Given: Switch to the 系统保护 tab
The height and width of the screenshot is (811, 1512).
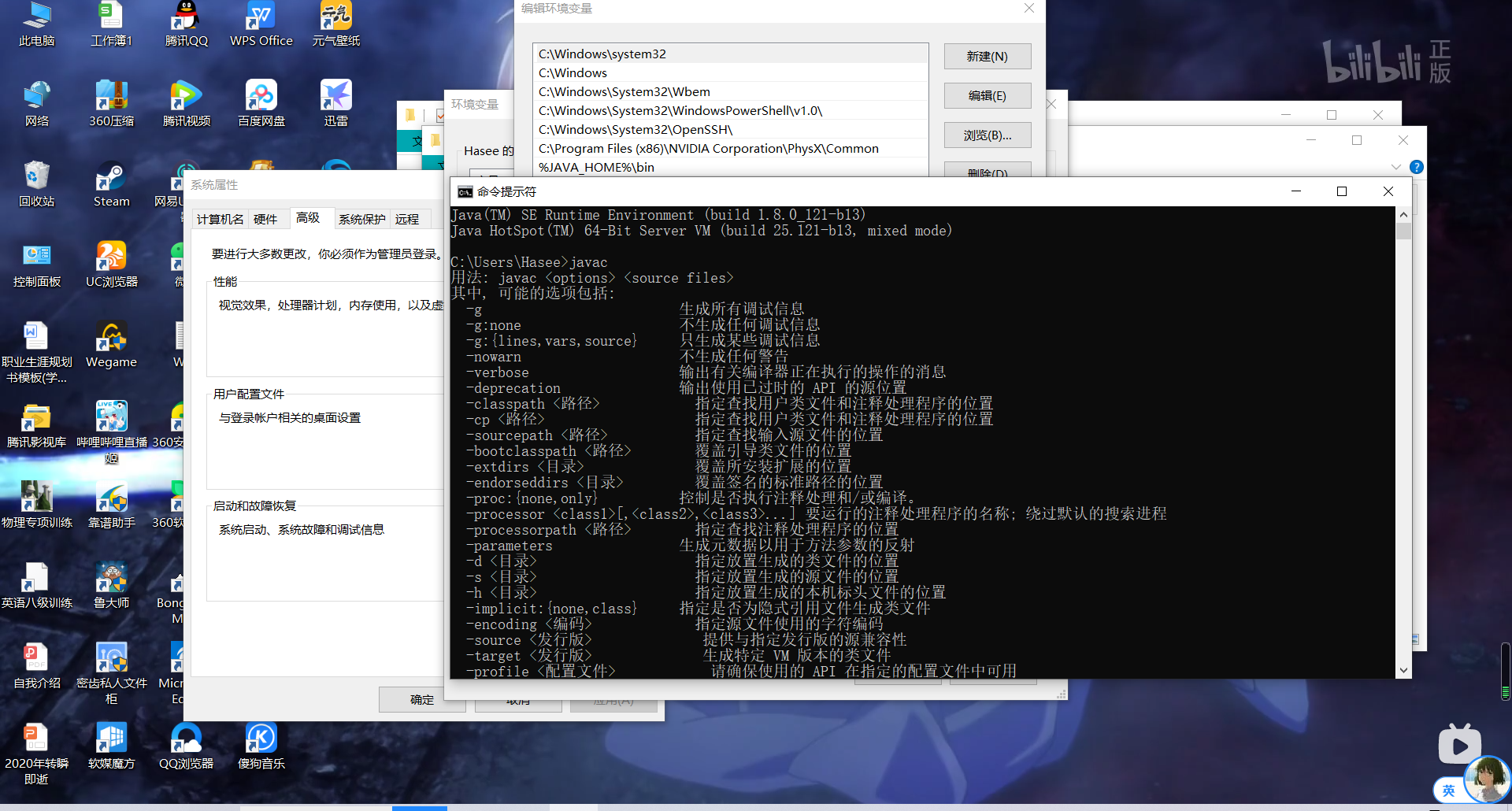Looking at the screenshot, I should point(361,220).
